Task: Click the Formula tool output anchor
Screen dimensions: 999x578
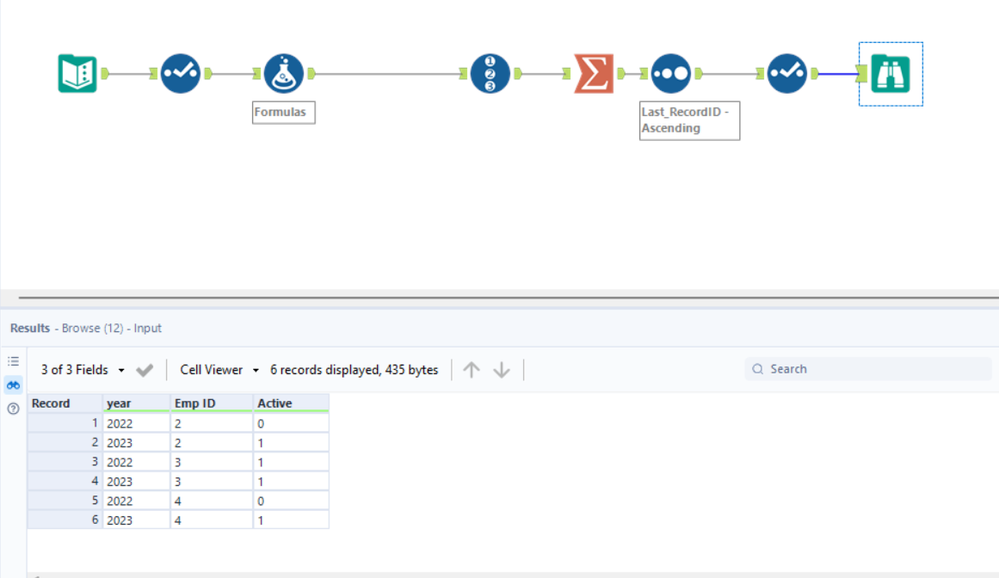Action: [312, 73]
